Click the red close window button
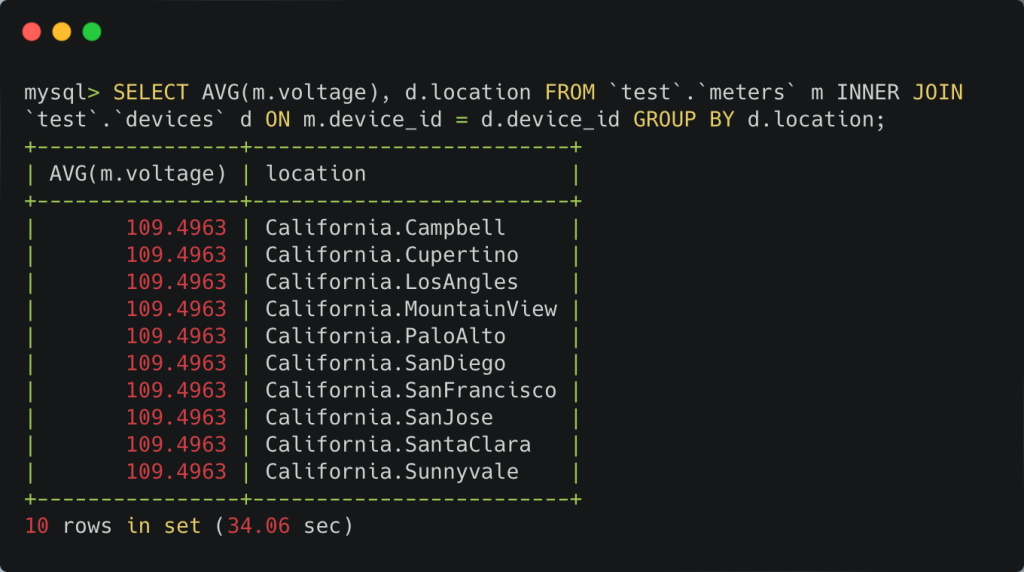 click(31, 32)
